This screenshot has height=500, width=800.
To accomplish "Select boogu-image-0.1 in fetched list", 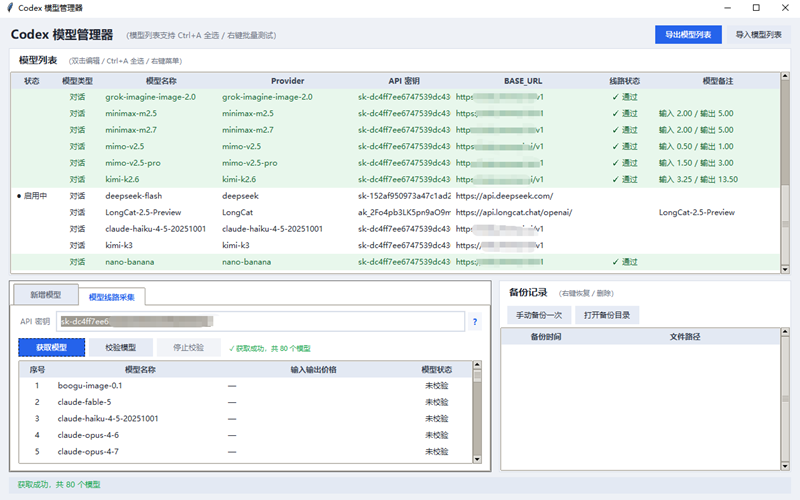I will [246, 386].
